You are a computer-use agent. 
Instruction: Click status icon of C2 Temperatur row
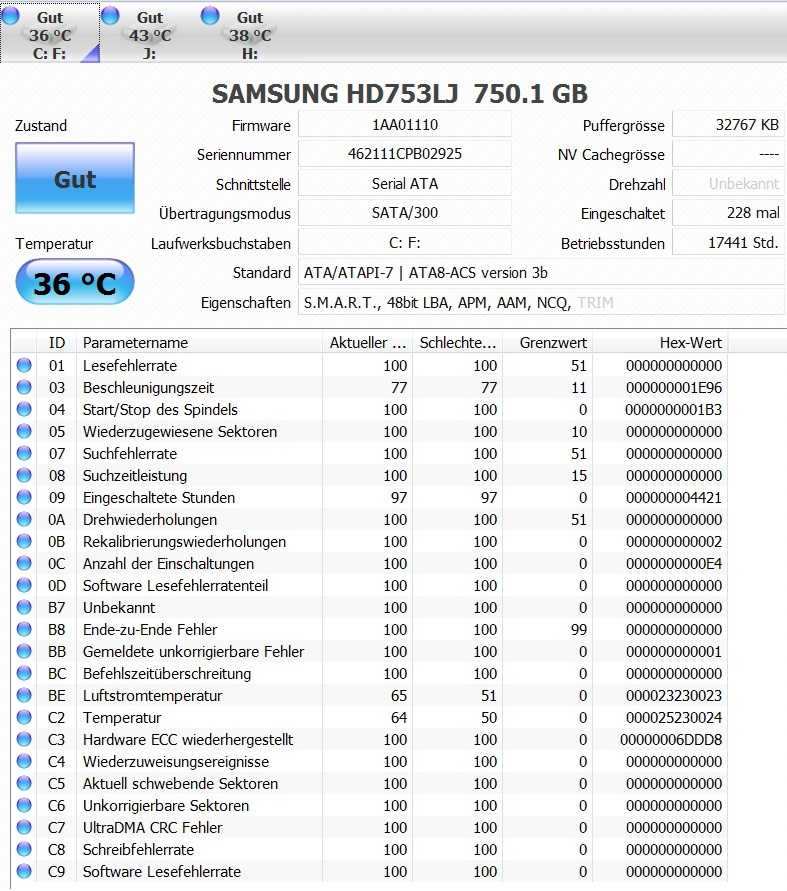24,717
